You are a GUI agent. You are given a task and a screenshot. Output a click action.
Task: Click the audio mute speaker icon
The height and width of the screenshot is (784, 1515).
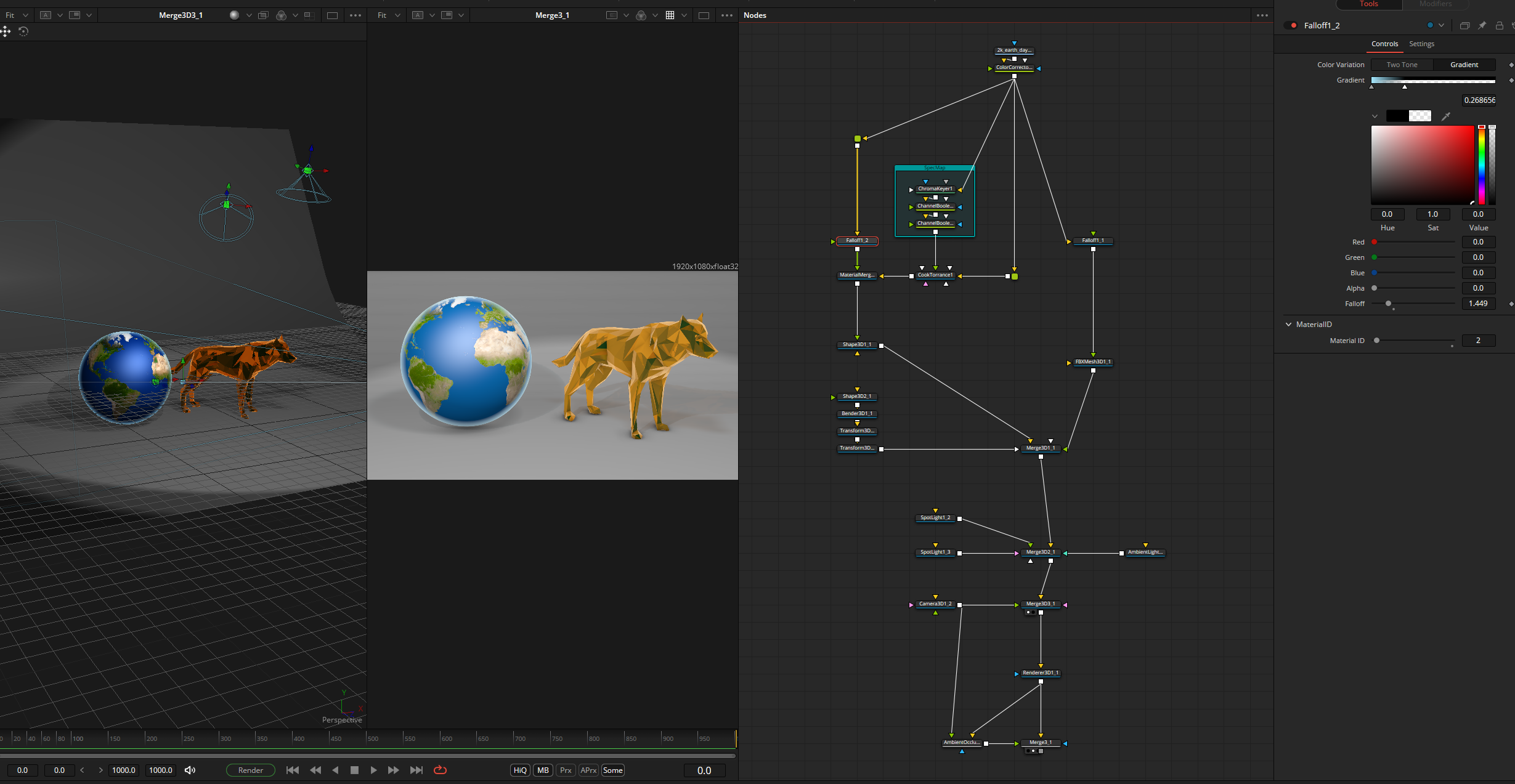[x=190, y=770]
